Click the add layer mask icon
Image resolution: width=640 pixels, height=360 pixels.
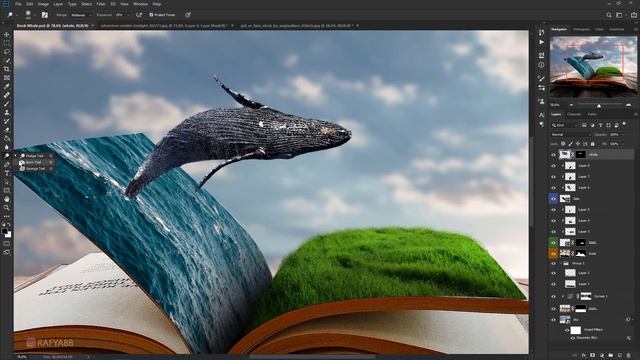[x=593, y=356]
